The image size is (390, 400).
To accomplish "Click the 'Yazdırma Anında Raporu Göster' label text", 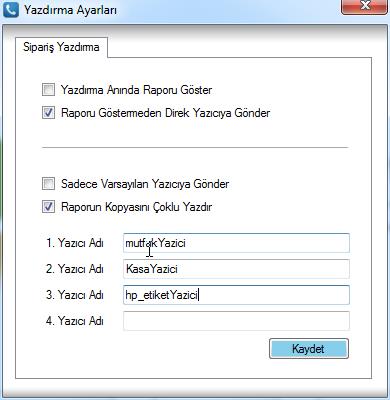I will click(x=136, y=90).
